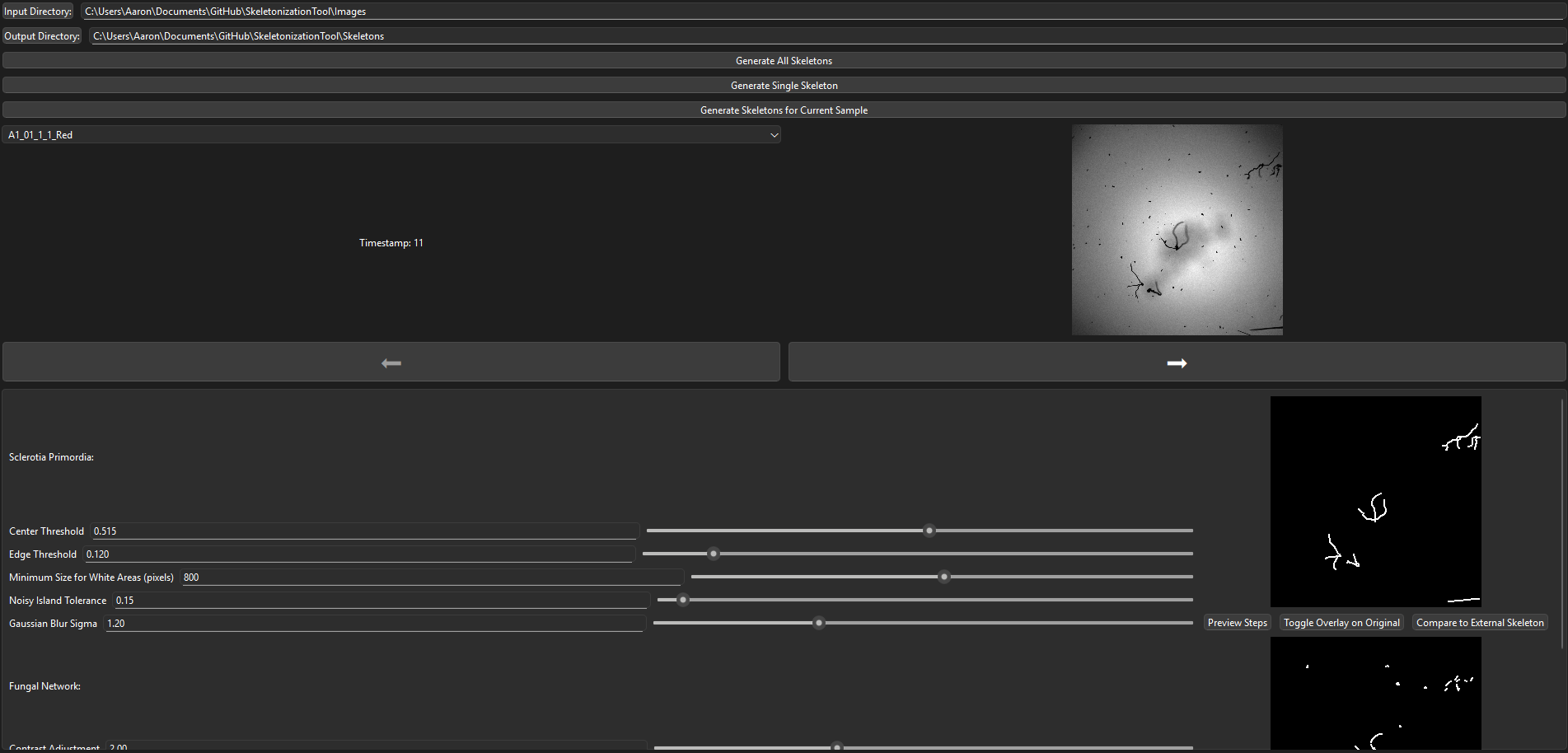Click Compare to External Skeleton
This screenshot has width=1568, height=753.
[x=1480, y=623]
